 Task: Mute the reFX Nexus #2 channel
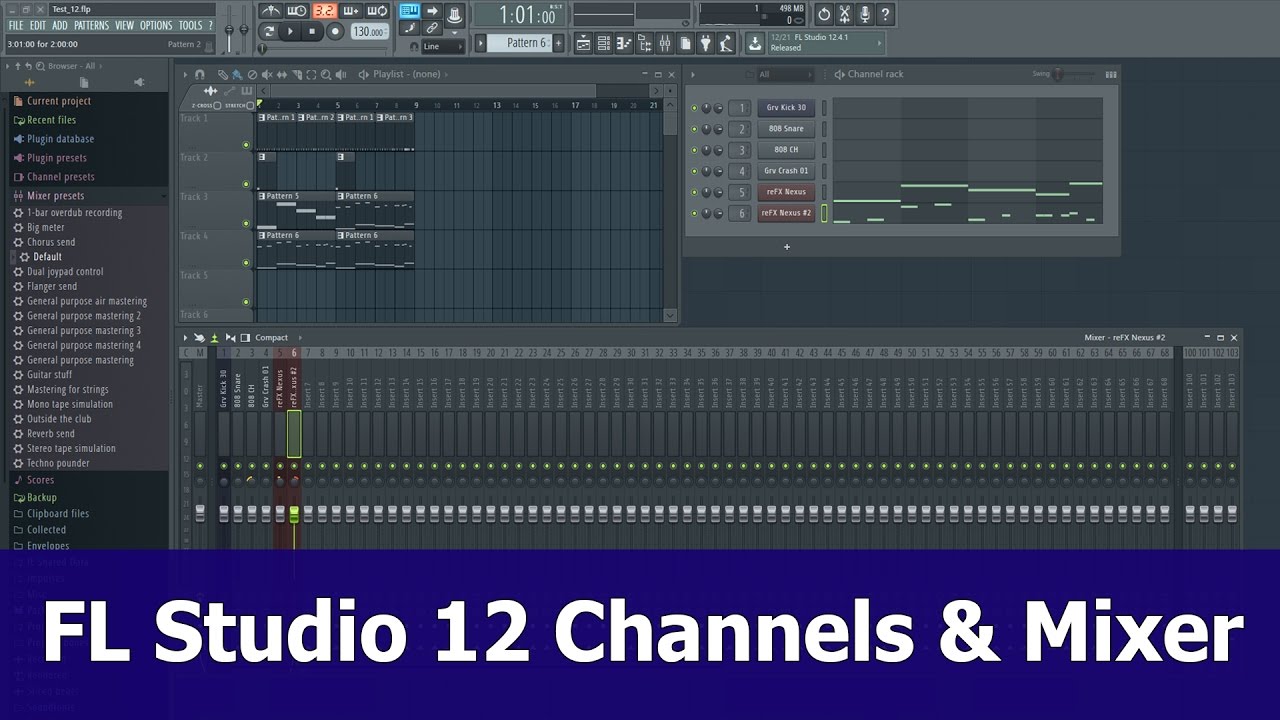click(x=694, y=213)
